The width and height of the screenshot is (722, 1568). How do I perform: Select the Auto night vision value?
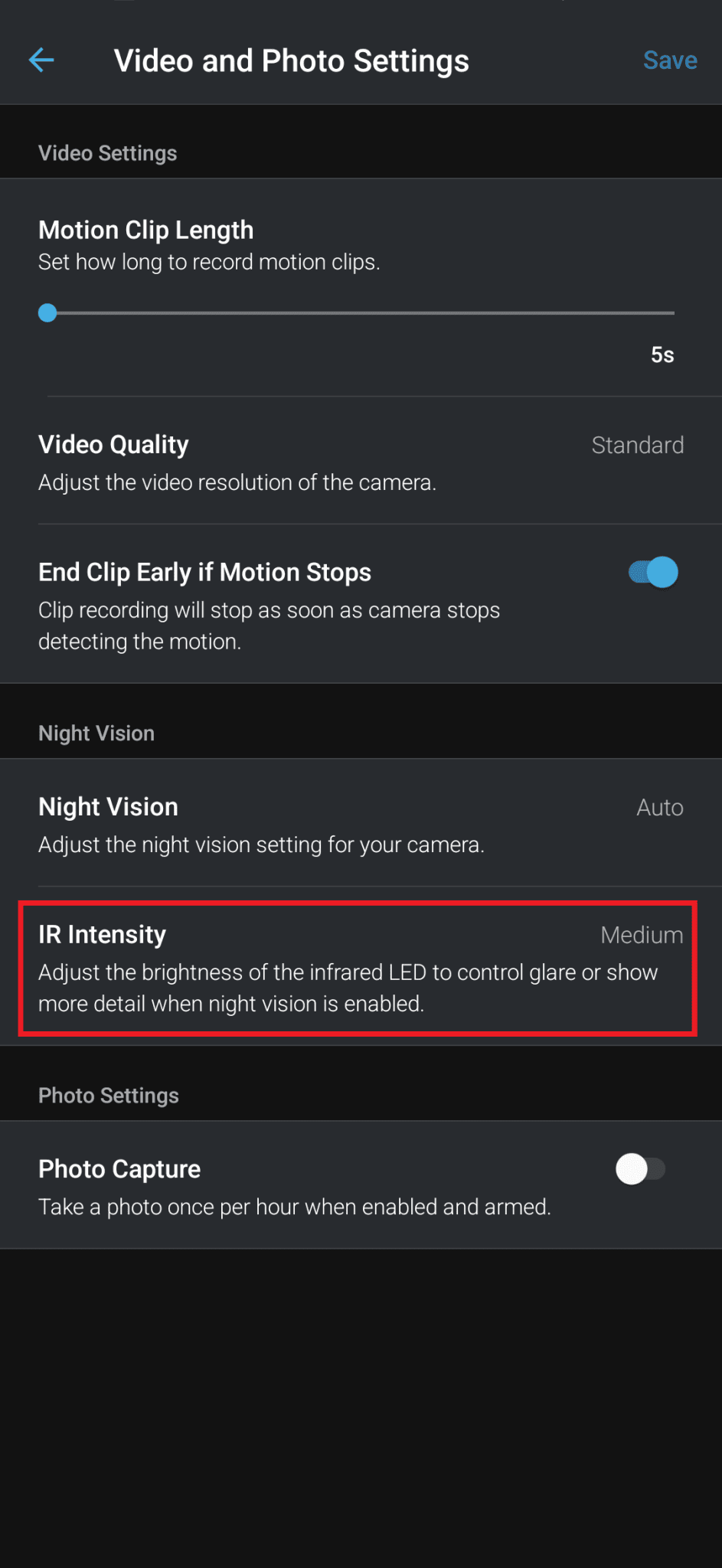click(660, 806)
